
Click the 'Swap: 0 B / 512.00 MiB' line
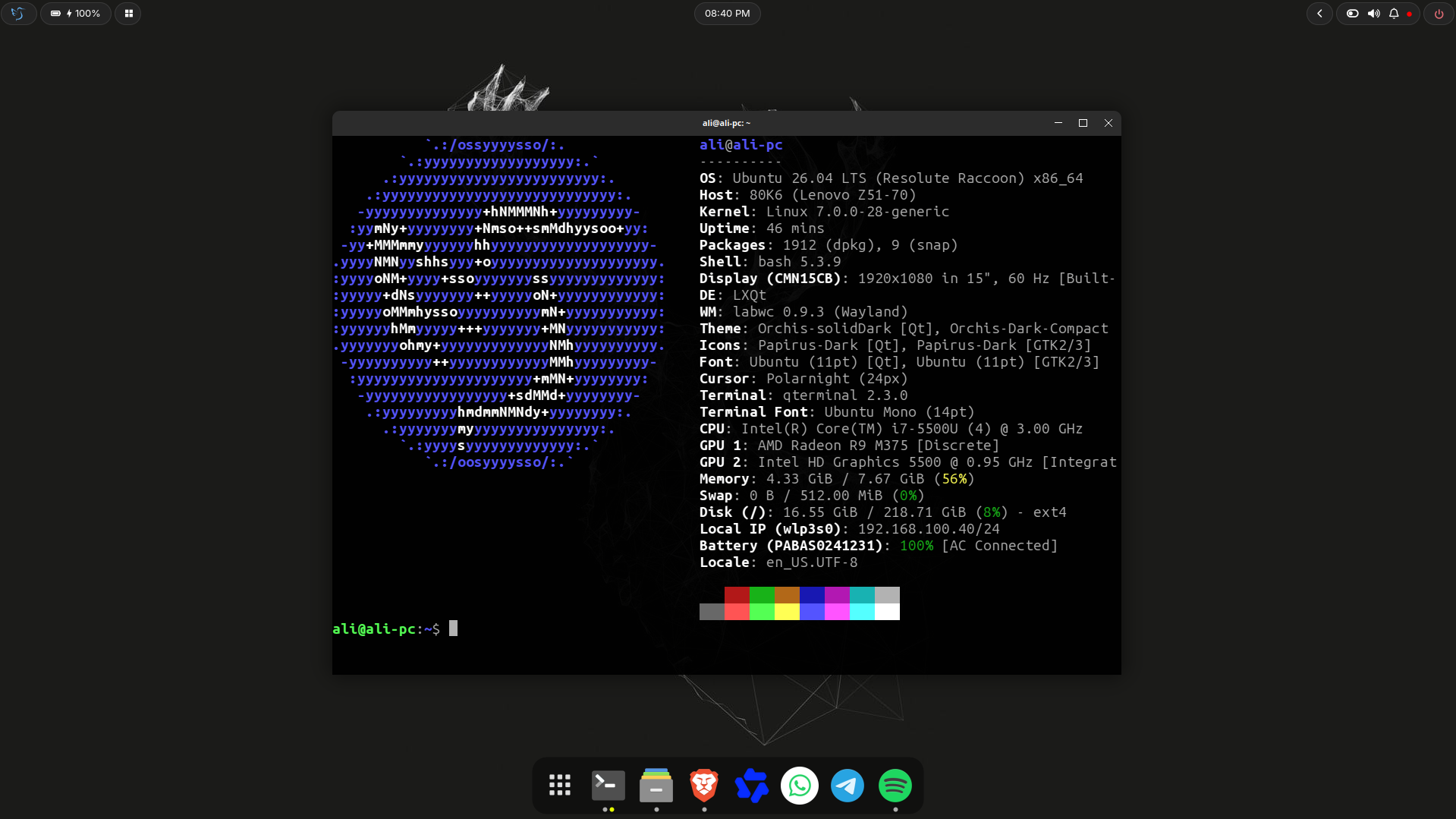point(812,496)
